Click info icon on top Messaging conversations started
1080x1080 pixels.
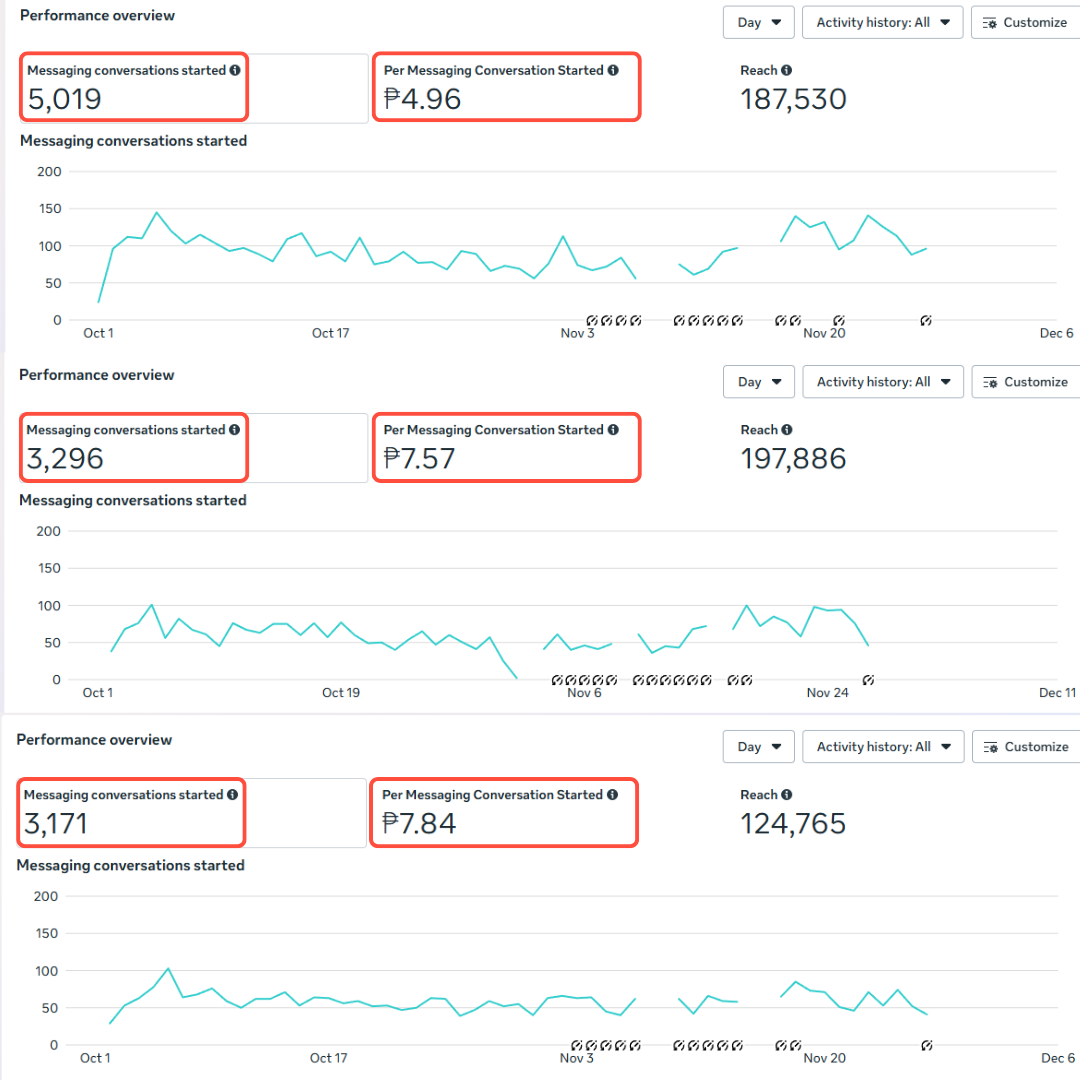click(235, 71)
